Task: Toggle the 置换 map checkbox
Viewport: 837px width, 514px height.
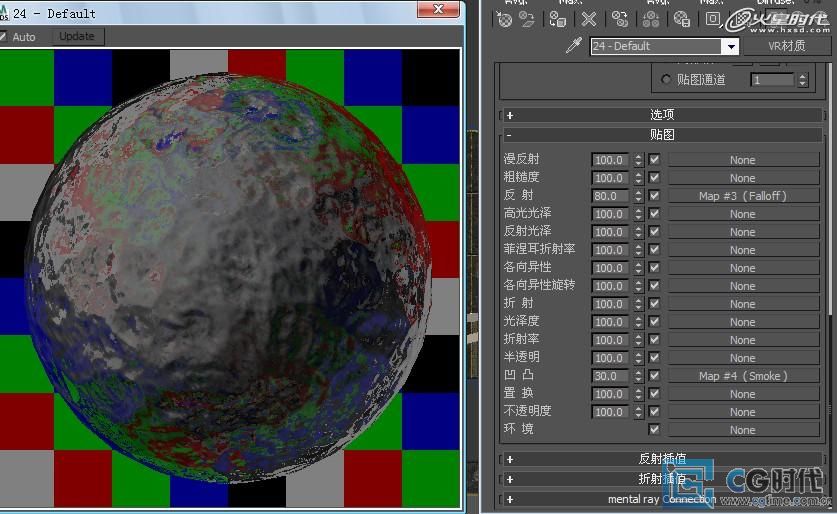Action: 654,394
